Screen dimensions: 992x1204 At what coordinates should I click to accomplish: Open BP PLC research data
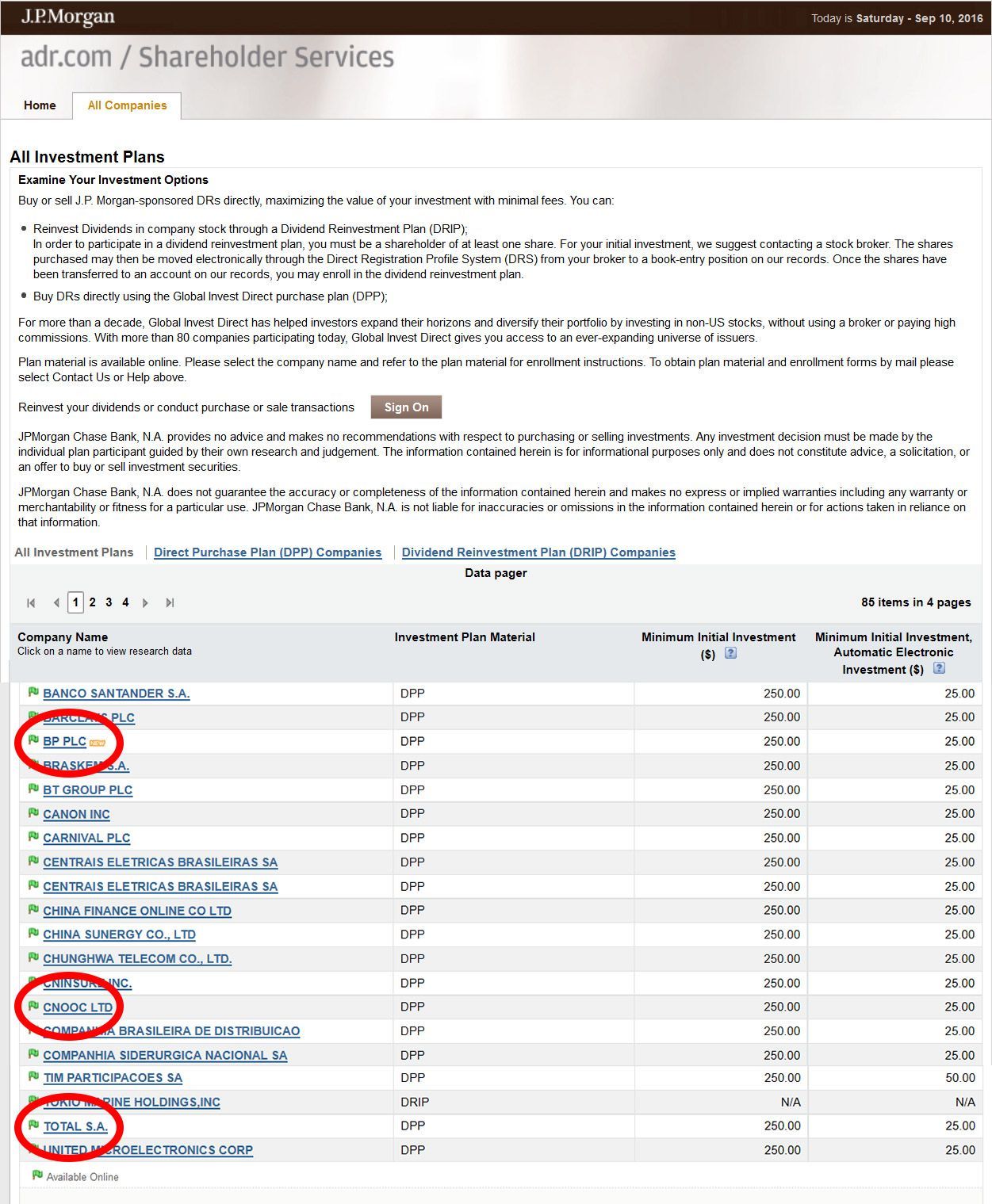click(64, 742)
